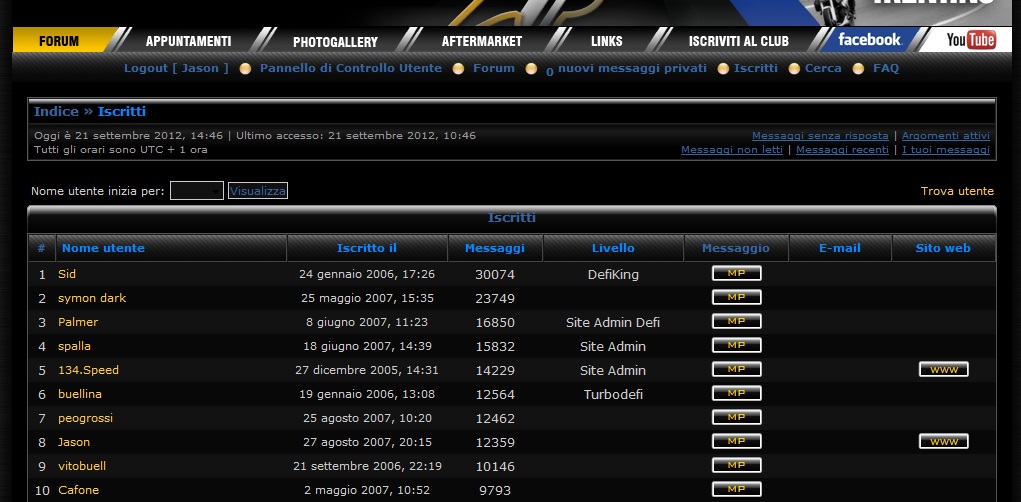Open user profile for vitobuell
Viewport: 1021px width, 502px height.
coord(82,466)
